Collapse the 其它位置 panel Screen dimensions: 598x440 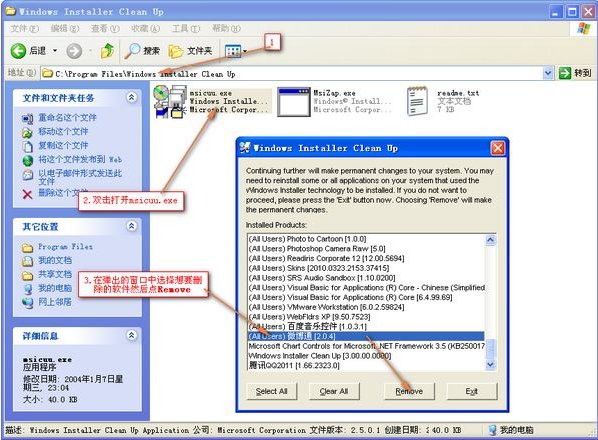pos(131,226)
